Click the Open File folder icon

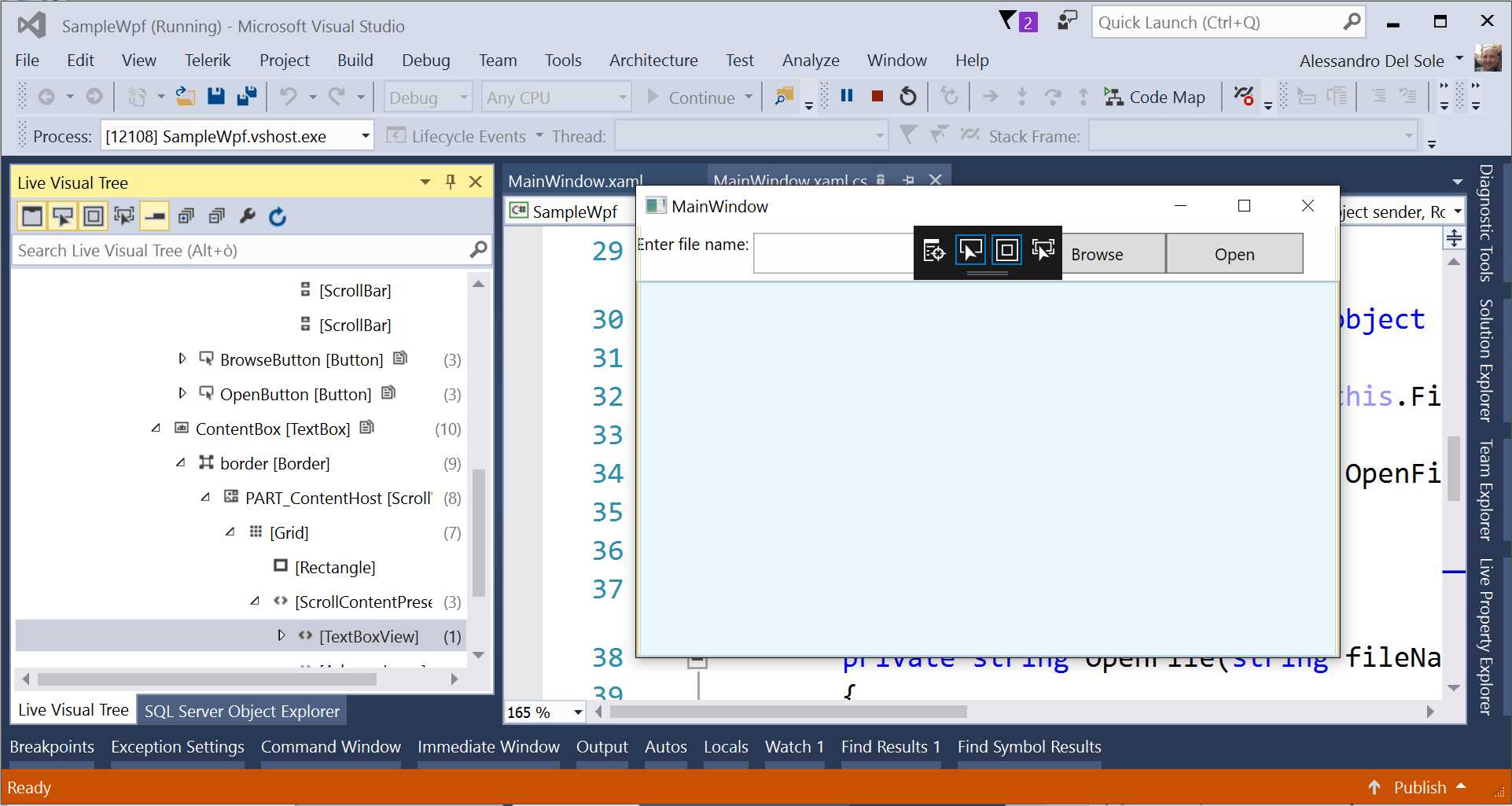pyautogui.click(x=186, y=96)
